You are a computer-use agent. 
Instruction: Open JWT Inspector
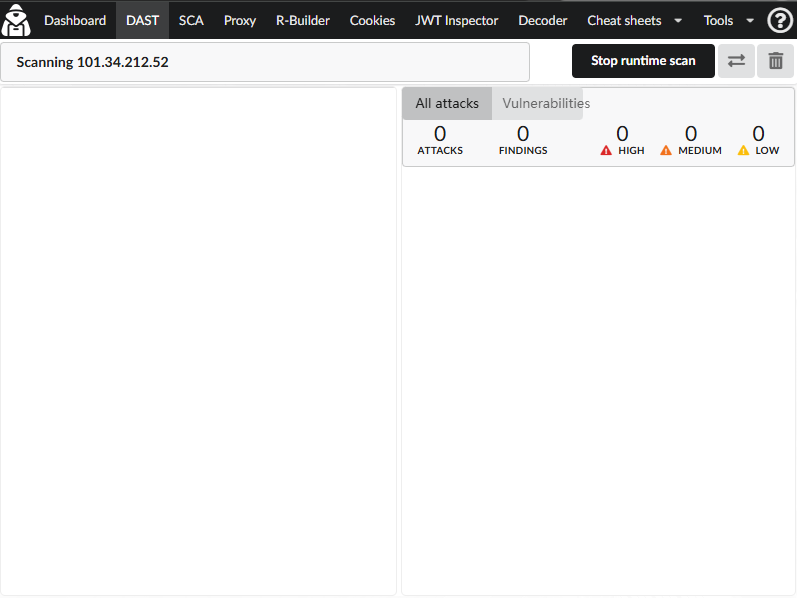456,20
